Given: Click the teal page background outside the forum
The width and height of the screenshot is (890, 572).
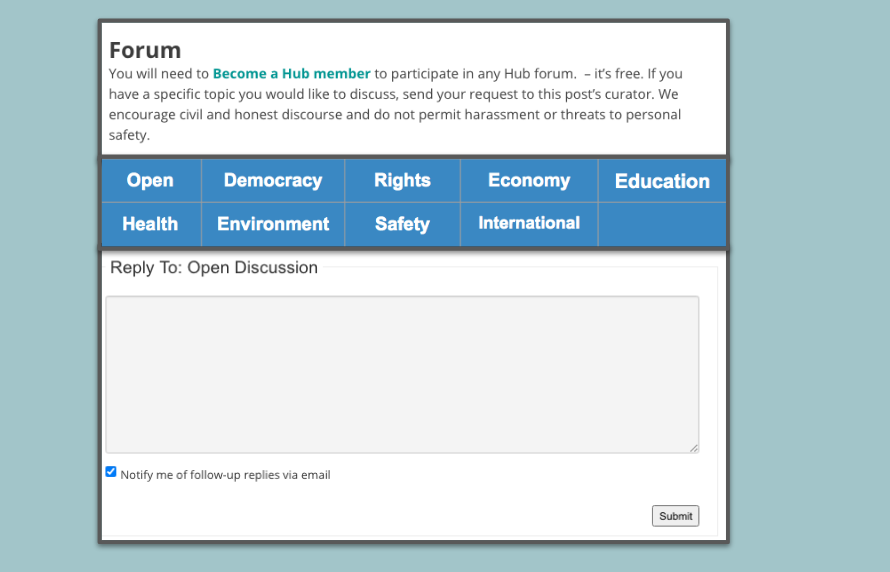Looking at the screenshot, I should tap(810, 300).
